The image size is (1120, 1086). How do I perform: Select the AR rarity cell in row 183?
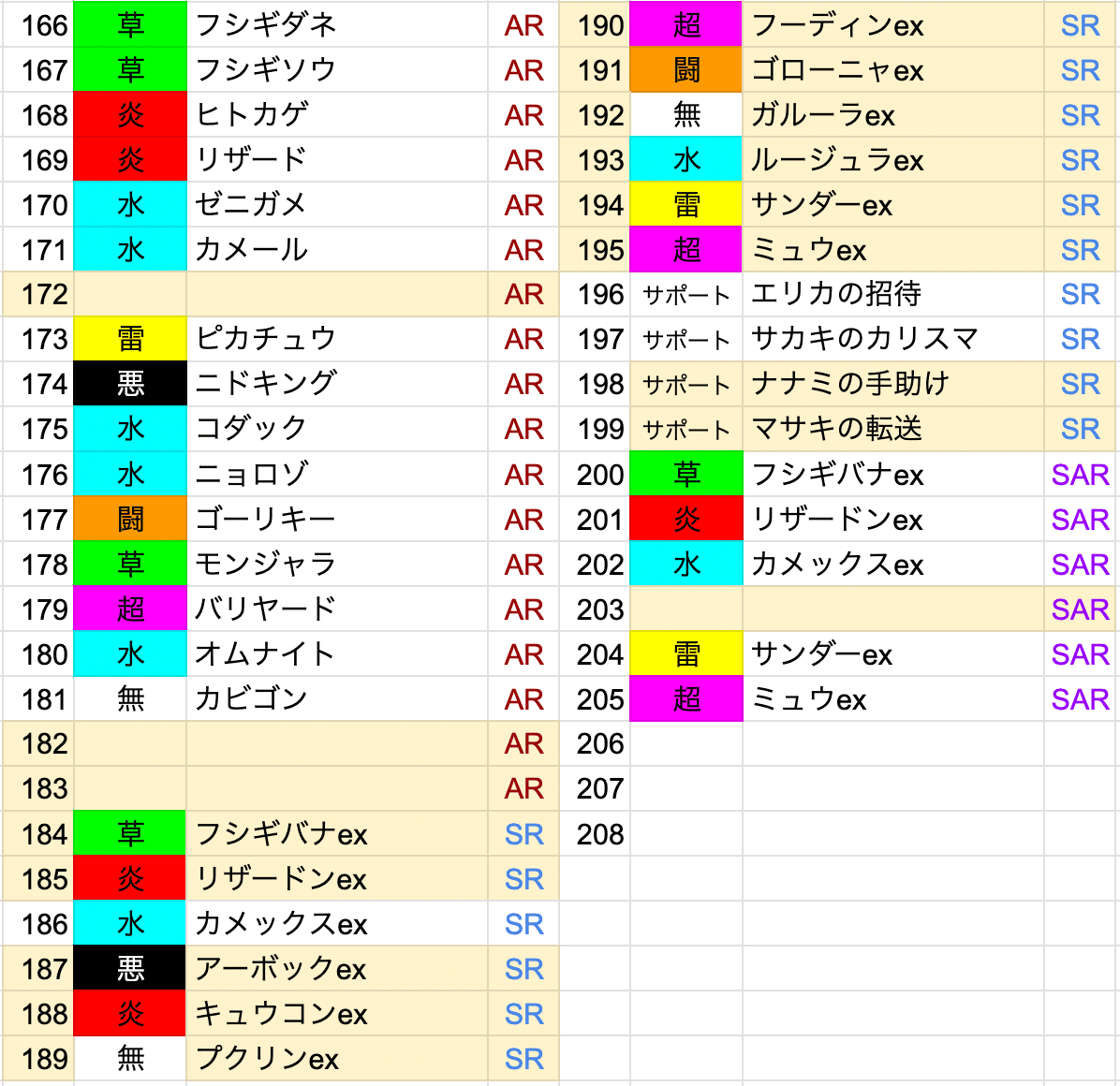523,789
